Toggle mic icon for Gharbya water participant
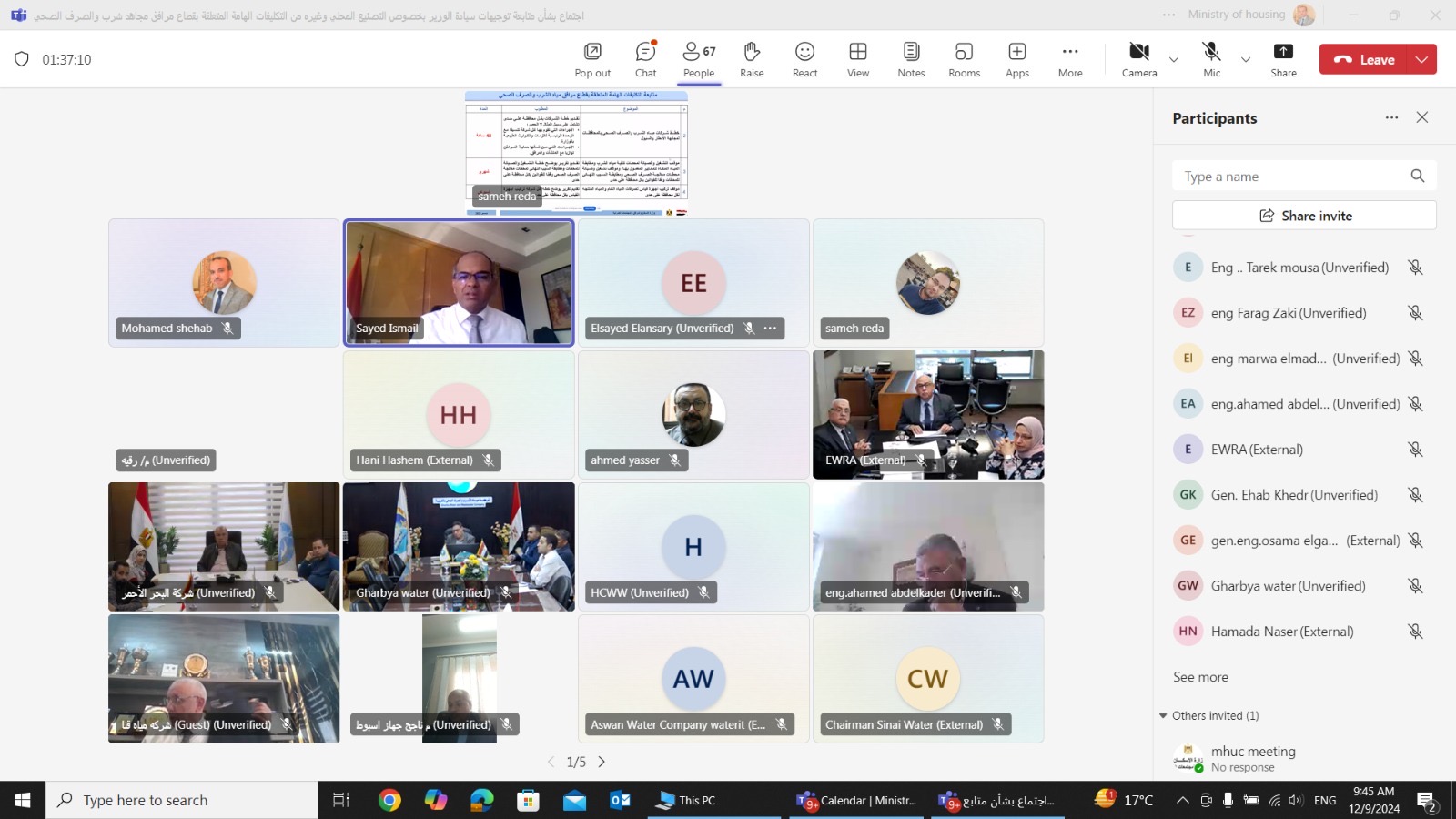The height and width of the screenshot is (819, 1456). (x=1415, y=586)
